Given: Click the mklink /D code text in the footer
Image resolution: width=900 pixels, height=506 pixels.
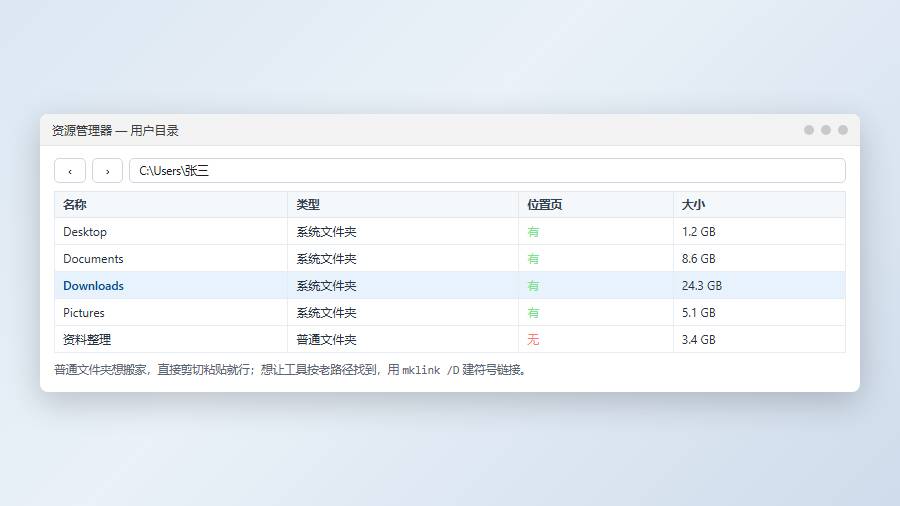Looking at the screenshot, I should (430, 370).
